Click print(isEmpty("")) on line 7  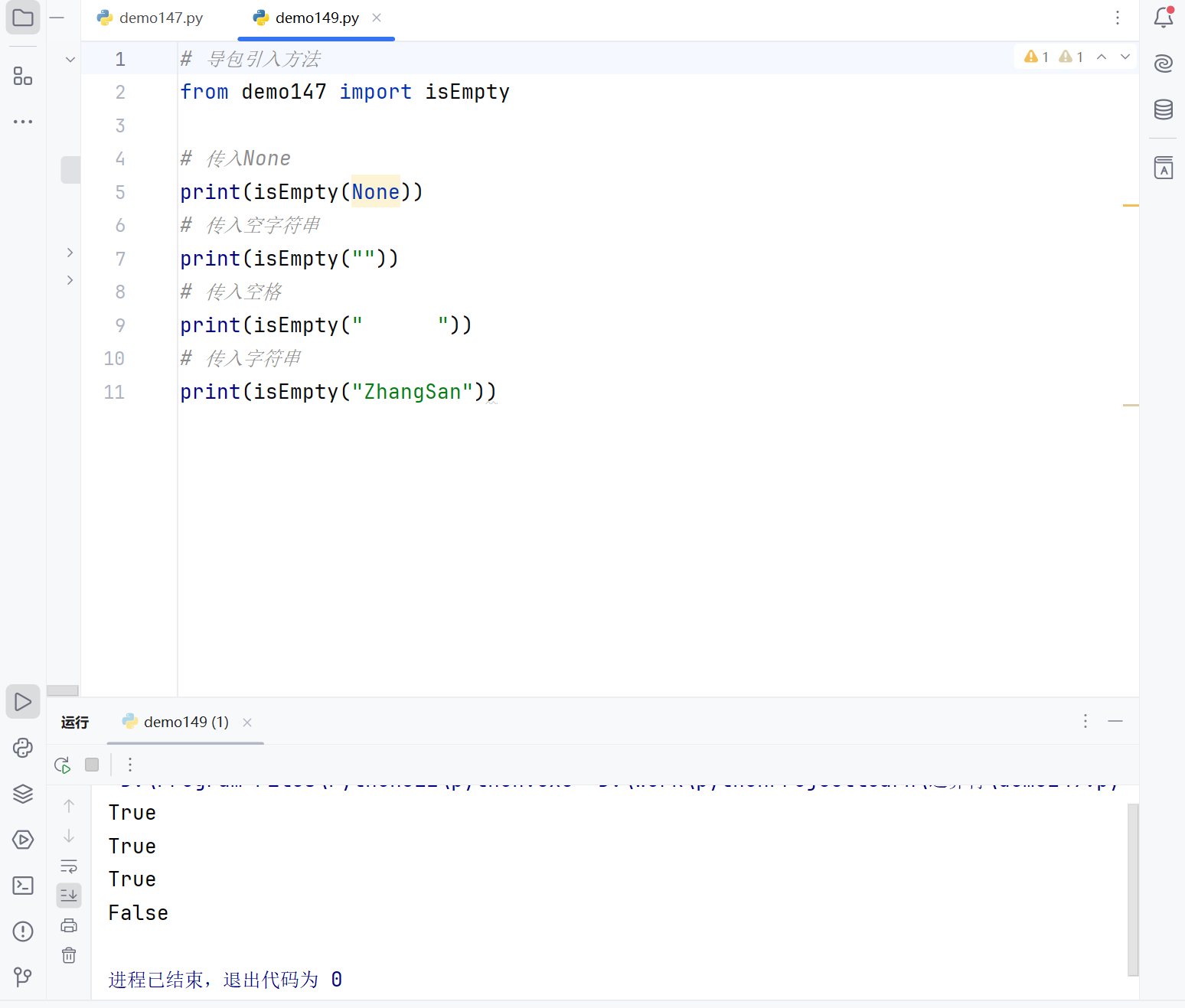289,259
